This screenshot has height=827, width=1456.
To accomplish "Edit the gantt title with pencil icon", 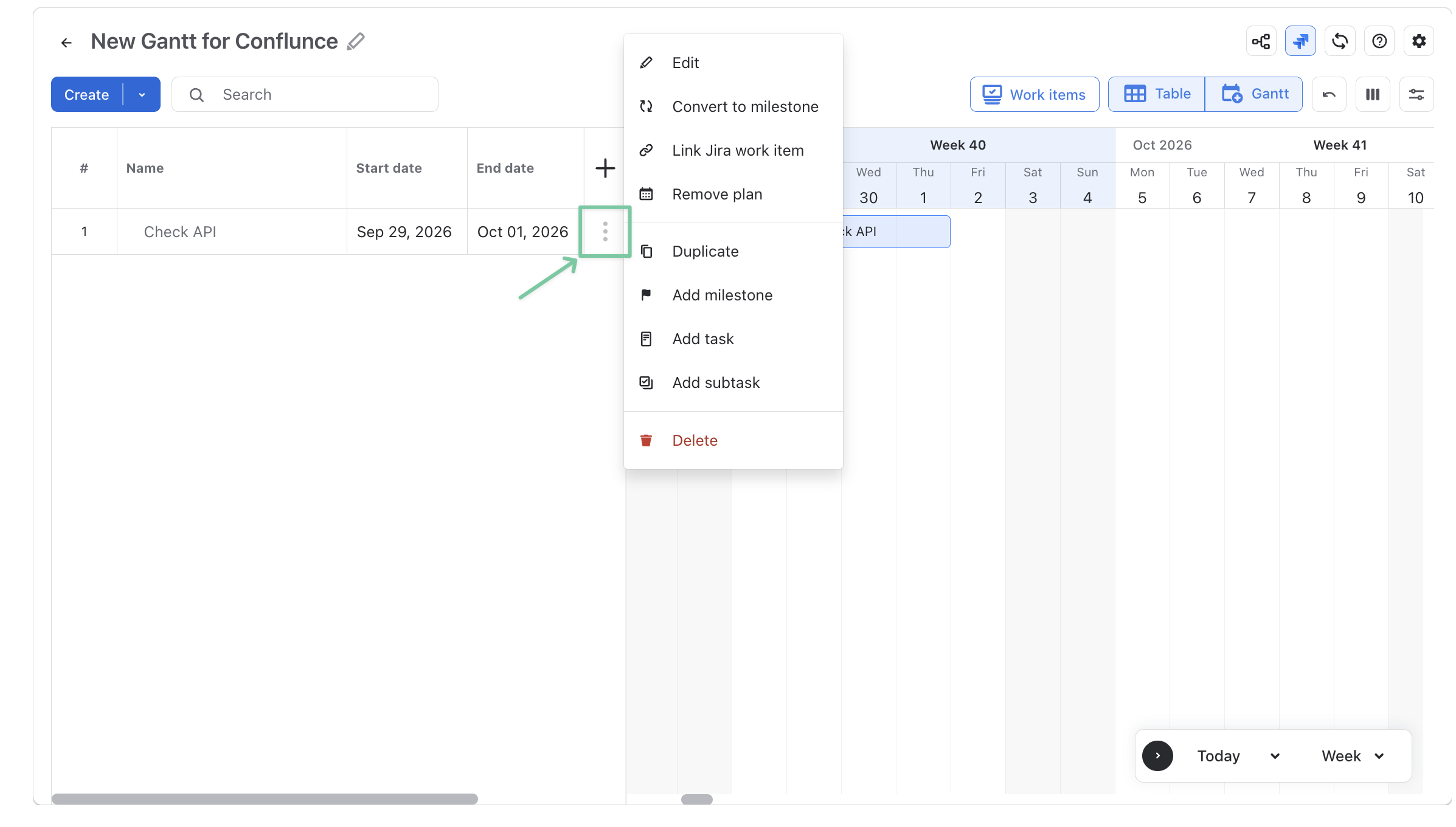I will (356, 41).
